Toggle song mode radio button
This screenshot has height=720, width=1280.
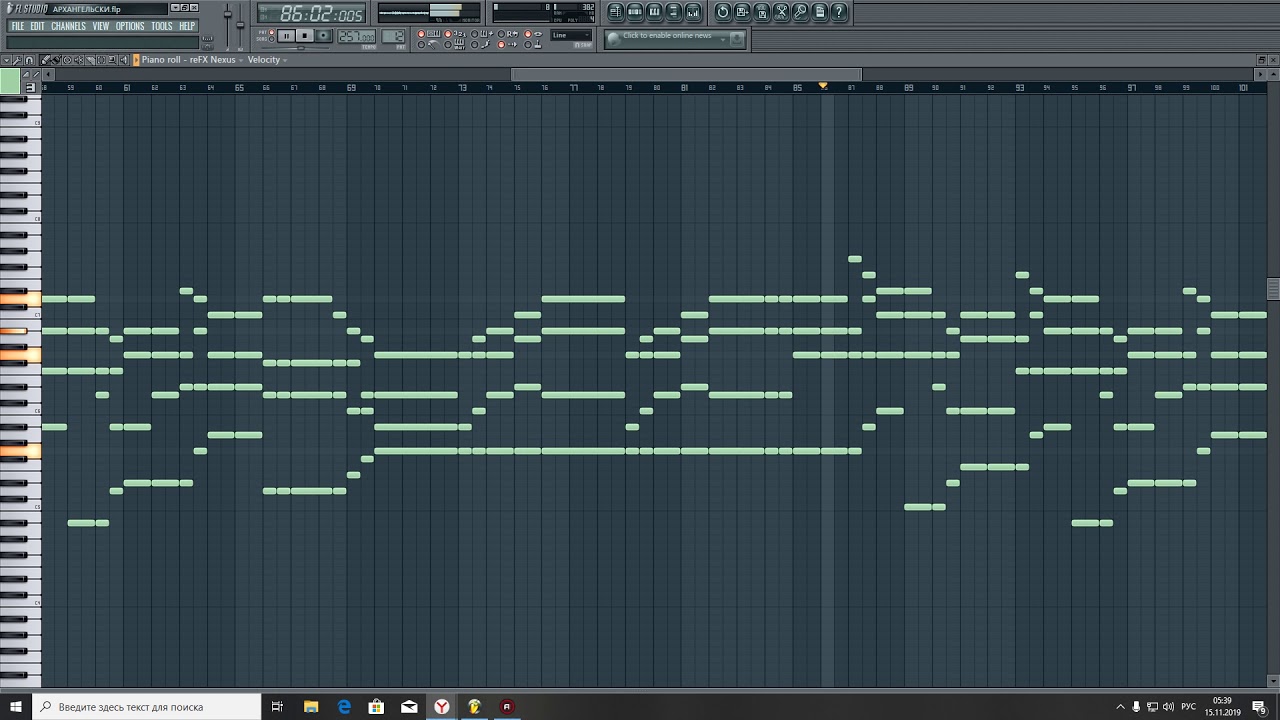[x=271, y=39]
